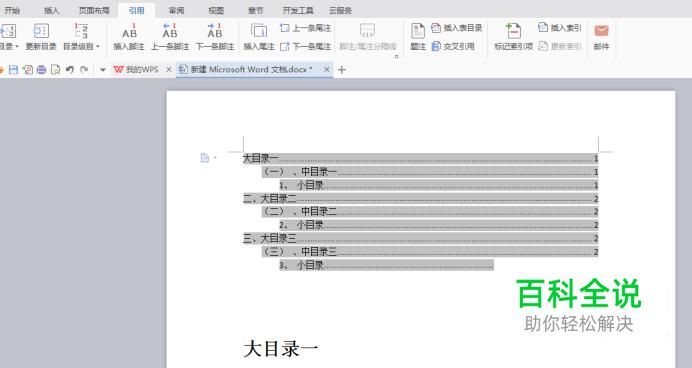Switch to the 章节 ribbon tab
This screenshot has width=692, height=368.
point(255,10)
